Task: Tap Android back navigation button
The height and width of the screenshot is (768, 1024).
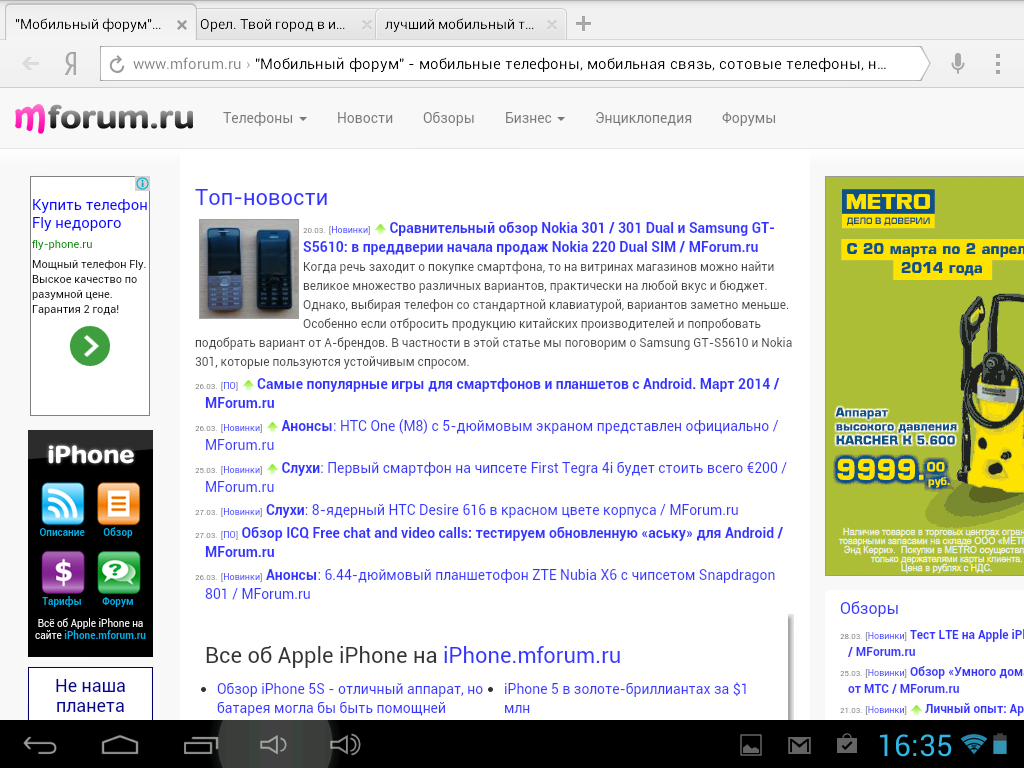Action: 40,744
